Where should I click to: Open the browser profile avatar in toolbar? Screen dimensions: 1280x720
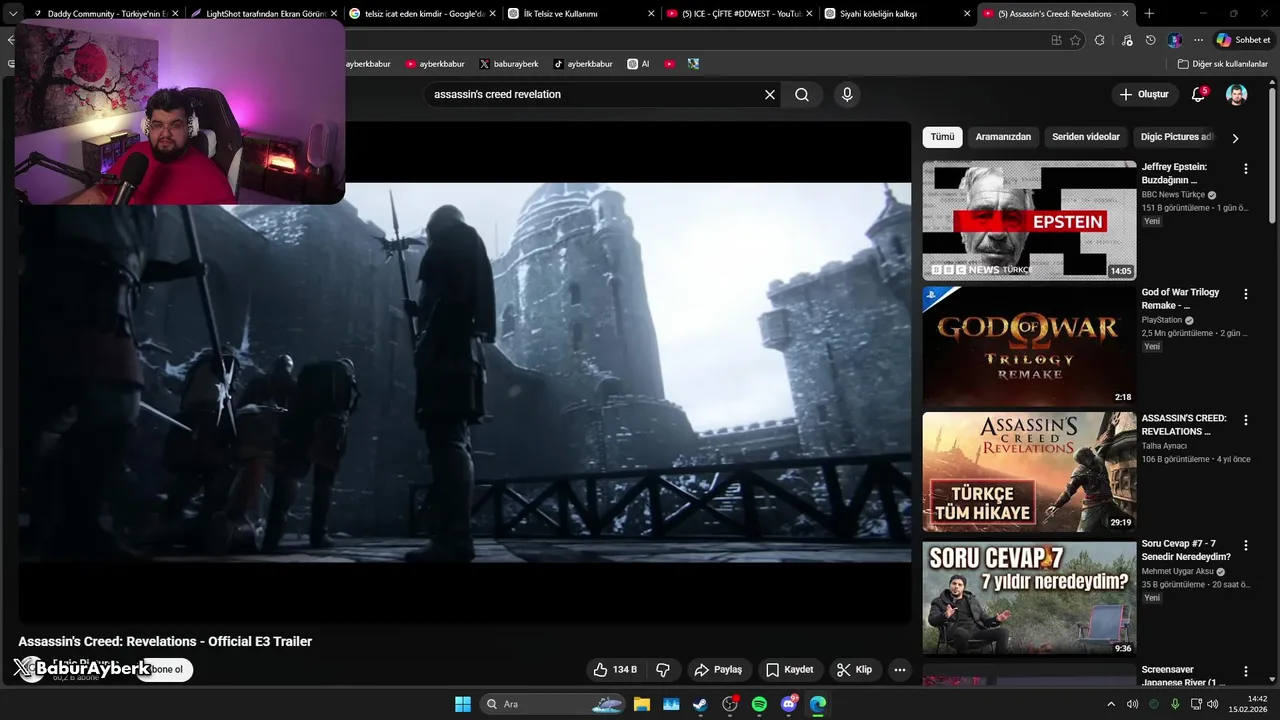(x=1175, y=40)
